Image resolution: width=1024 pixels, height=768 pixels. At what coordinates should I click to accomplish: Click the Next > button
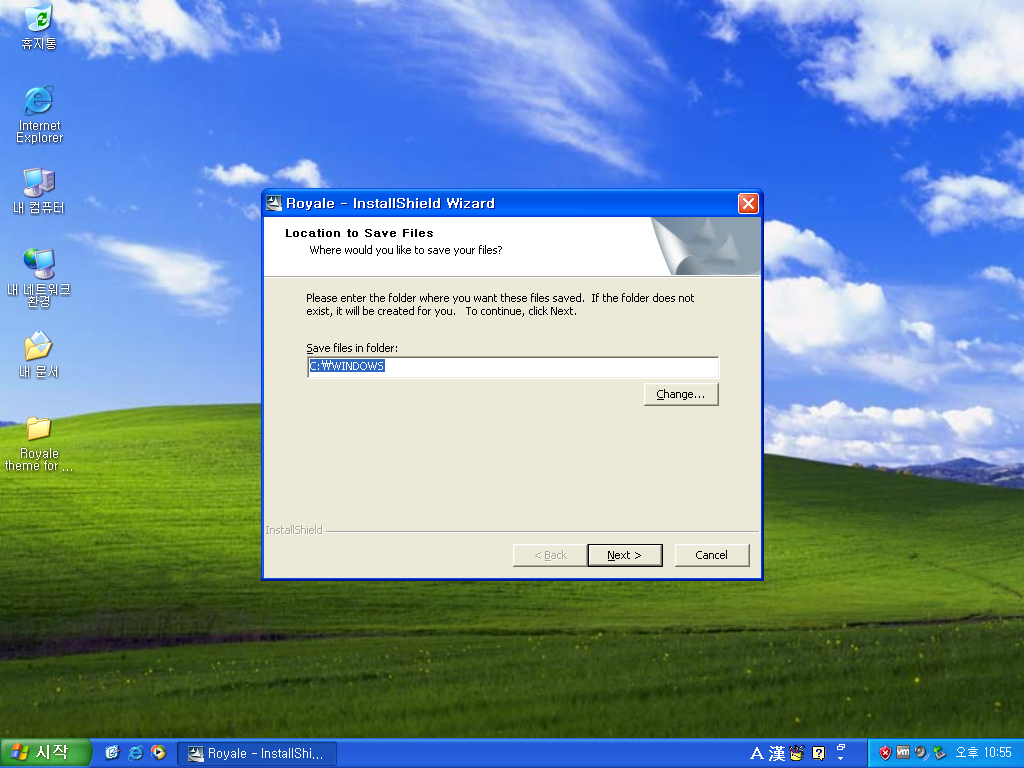tap(624, 555)
